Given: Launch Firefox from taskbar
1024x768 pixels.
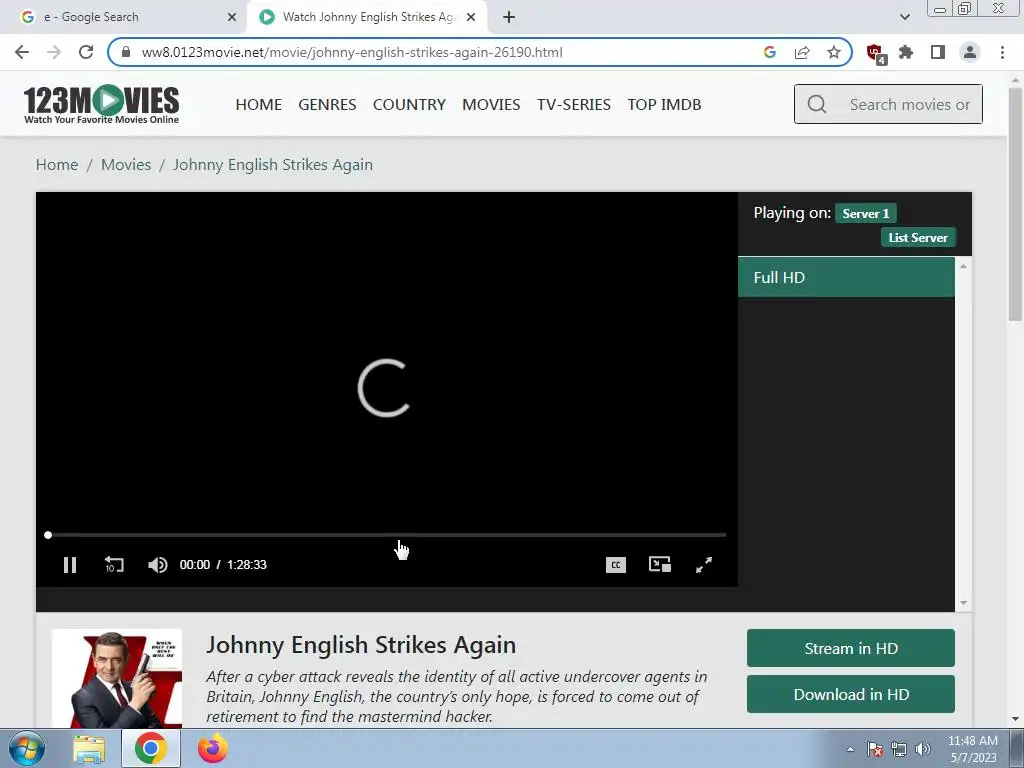Looking at the screenshot, I should click(213, 748).
